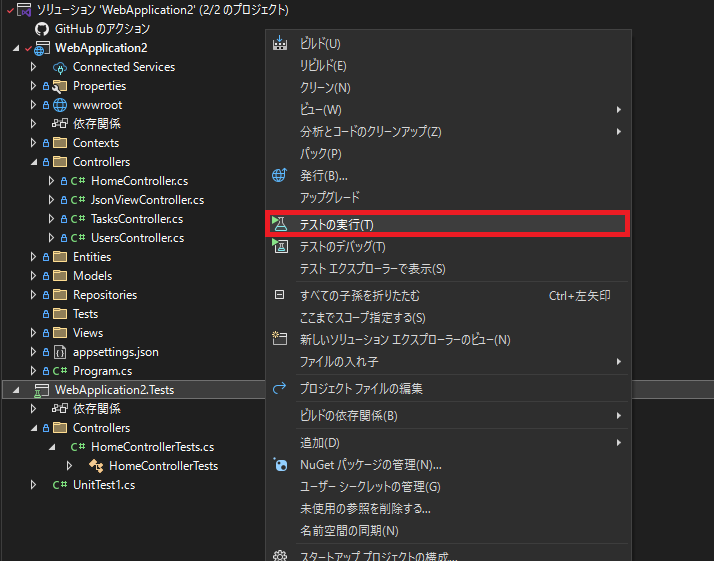Choose テスト エクスプローラーで表示(S)
The image size is (714, 561).
click(448, 269)
